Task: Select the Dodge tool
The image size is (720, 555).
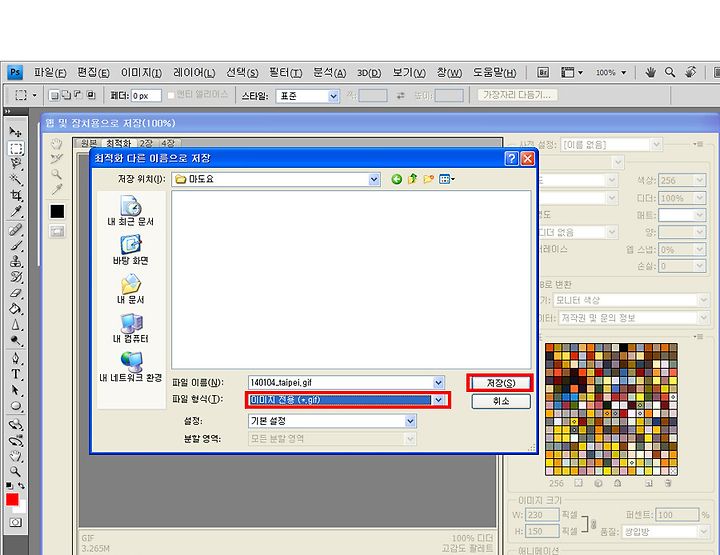Action: (x=16, y=341)
